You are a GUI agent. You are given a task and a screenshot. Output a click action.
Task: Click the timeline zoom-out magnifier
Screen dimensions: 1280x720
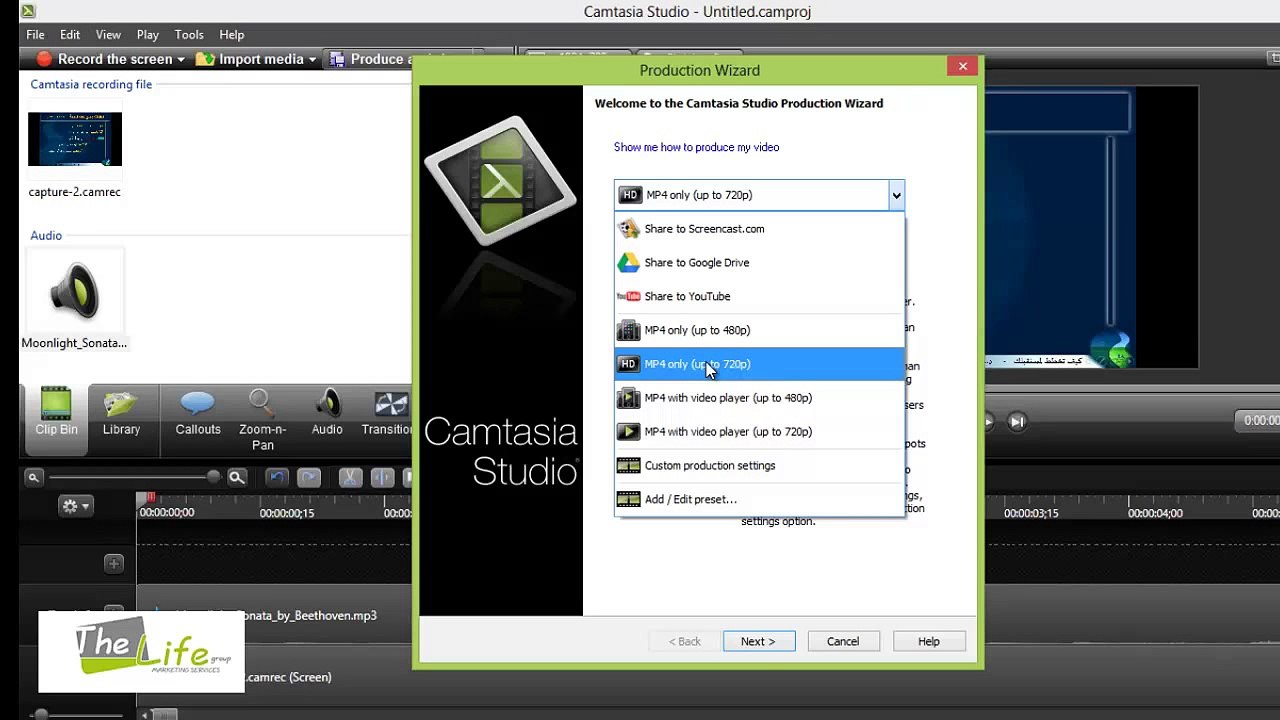click(x=33, y=478)
